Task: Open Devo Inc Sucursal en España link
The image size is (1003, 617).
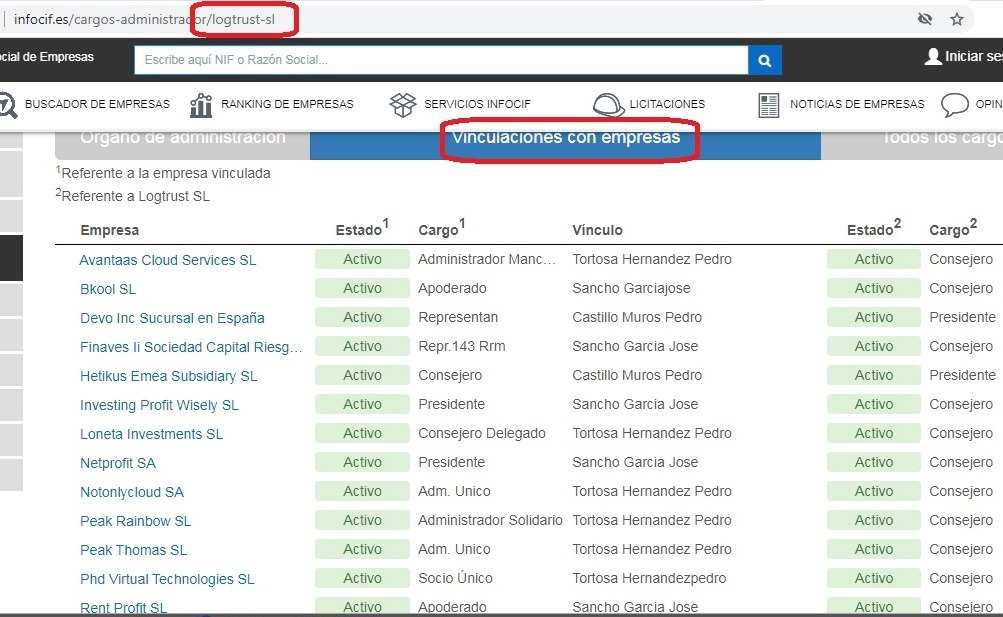Action: (172, 318)
